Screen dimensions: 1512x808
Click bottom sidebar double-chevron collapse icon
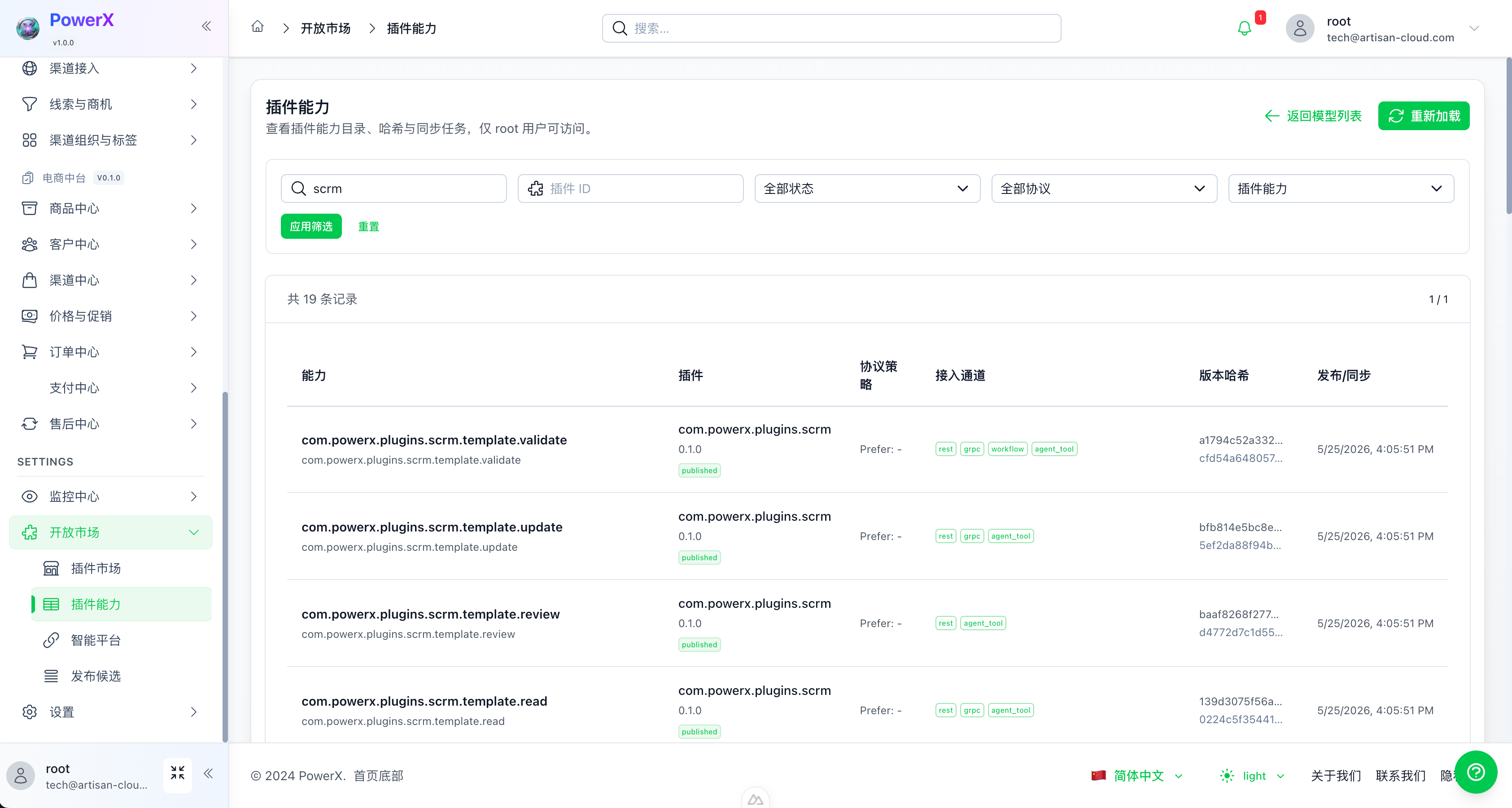click(x=208, y=773)
